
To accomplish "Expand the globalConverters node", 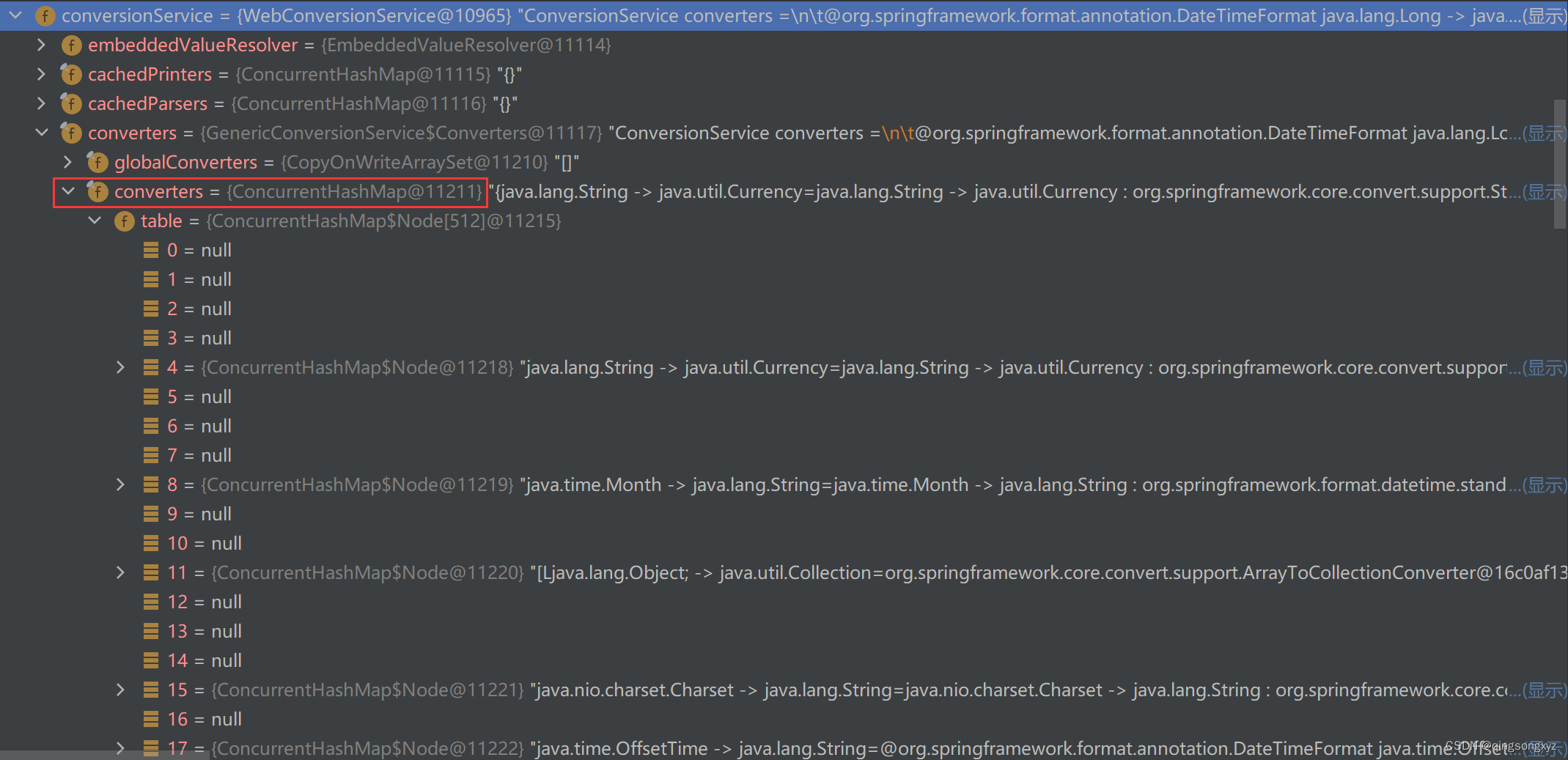I will tap(68, 162).
